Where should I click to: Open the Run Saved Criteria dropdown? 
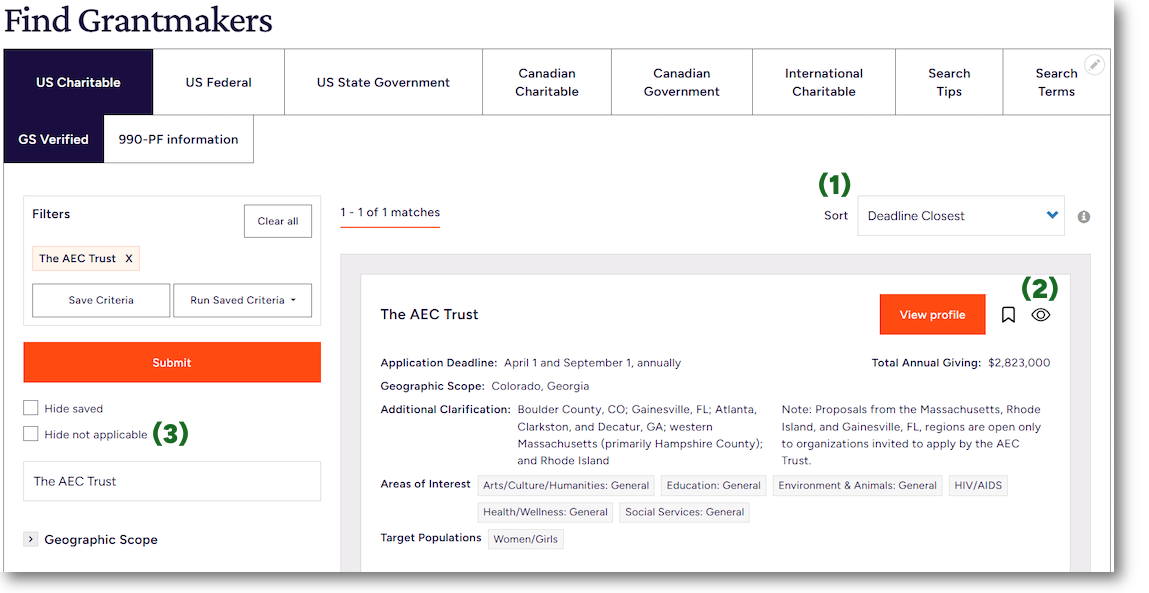[242, 300]
